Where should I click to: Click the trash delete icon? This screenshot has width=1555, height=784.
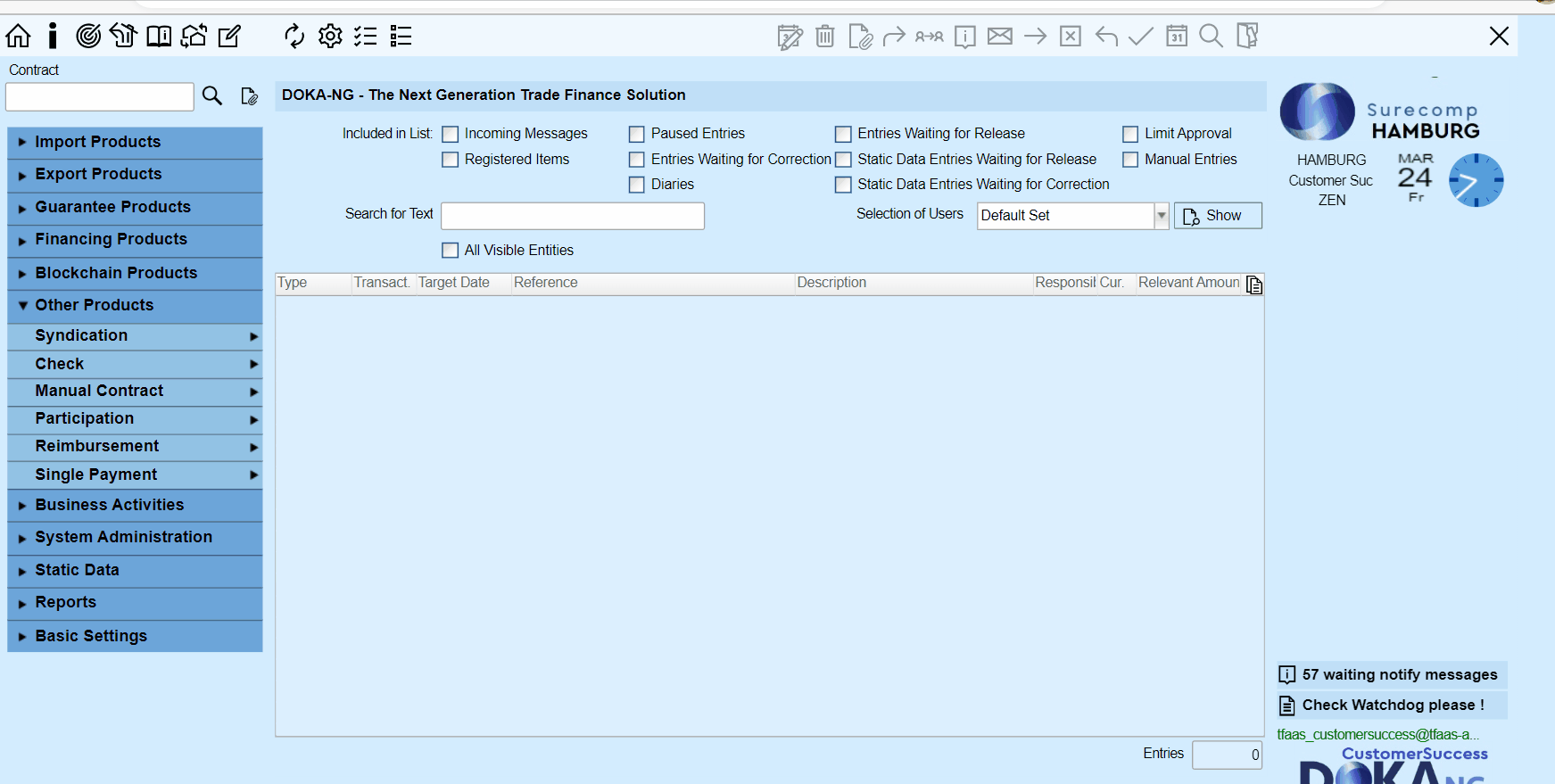click(x=825, y=37)
